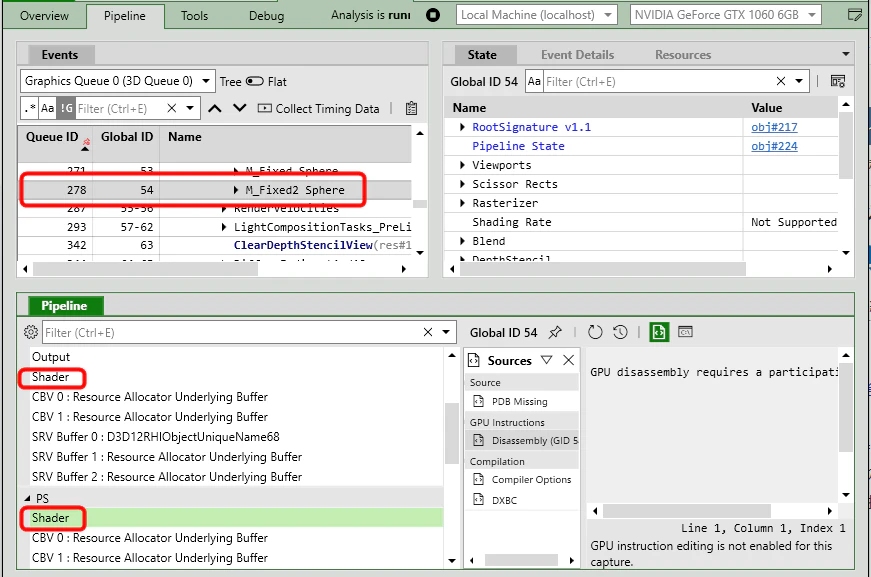Image resolution: width=871 pixels, height=577 pixels.
Task: Collapse the PS section
Action: [x=27, y=498]
